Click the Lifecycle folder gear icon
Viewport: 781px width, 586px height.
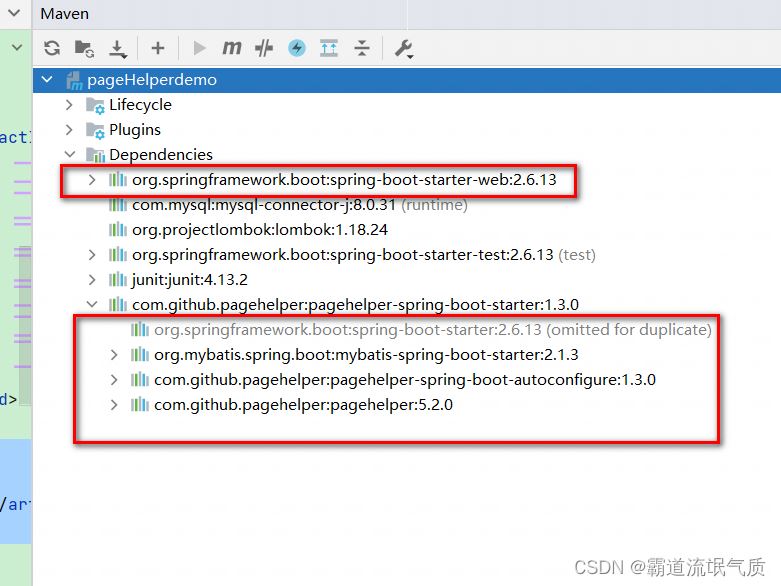(x=95, y=106)
